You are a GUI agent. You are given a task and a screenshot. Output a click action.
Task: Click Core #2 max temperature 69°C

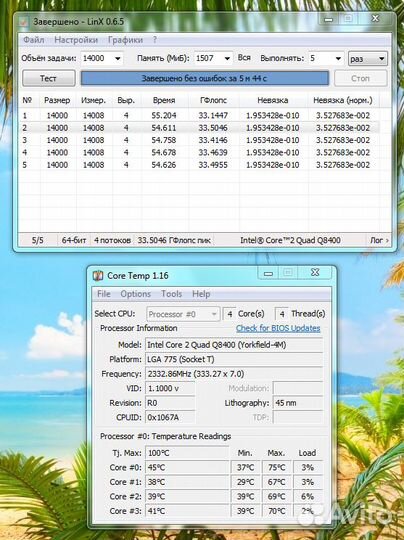click(277, 497)
